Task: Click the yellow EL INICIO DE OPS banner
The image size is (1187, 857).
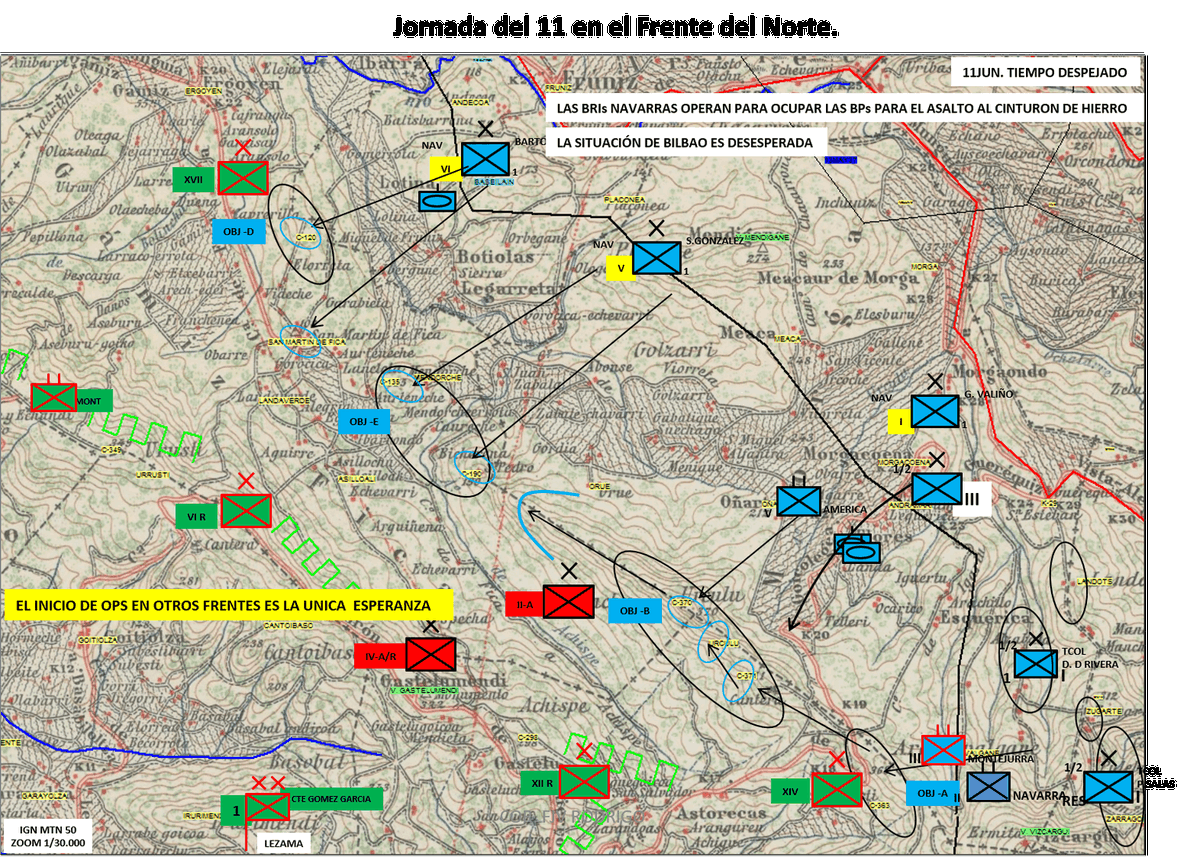Action: pyautogui.click(x=229, y=606)
